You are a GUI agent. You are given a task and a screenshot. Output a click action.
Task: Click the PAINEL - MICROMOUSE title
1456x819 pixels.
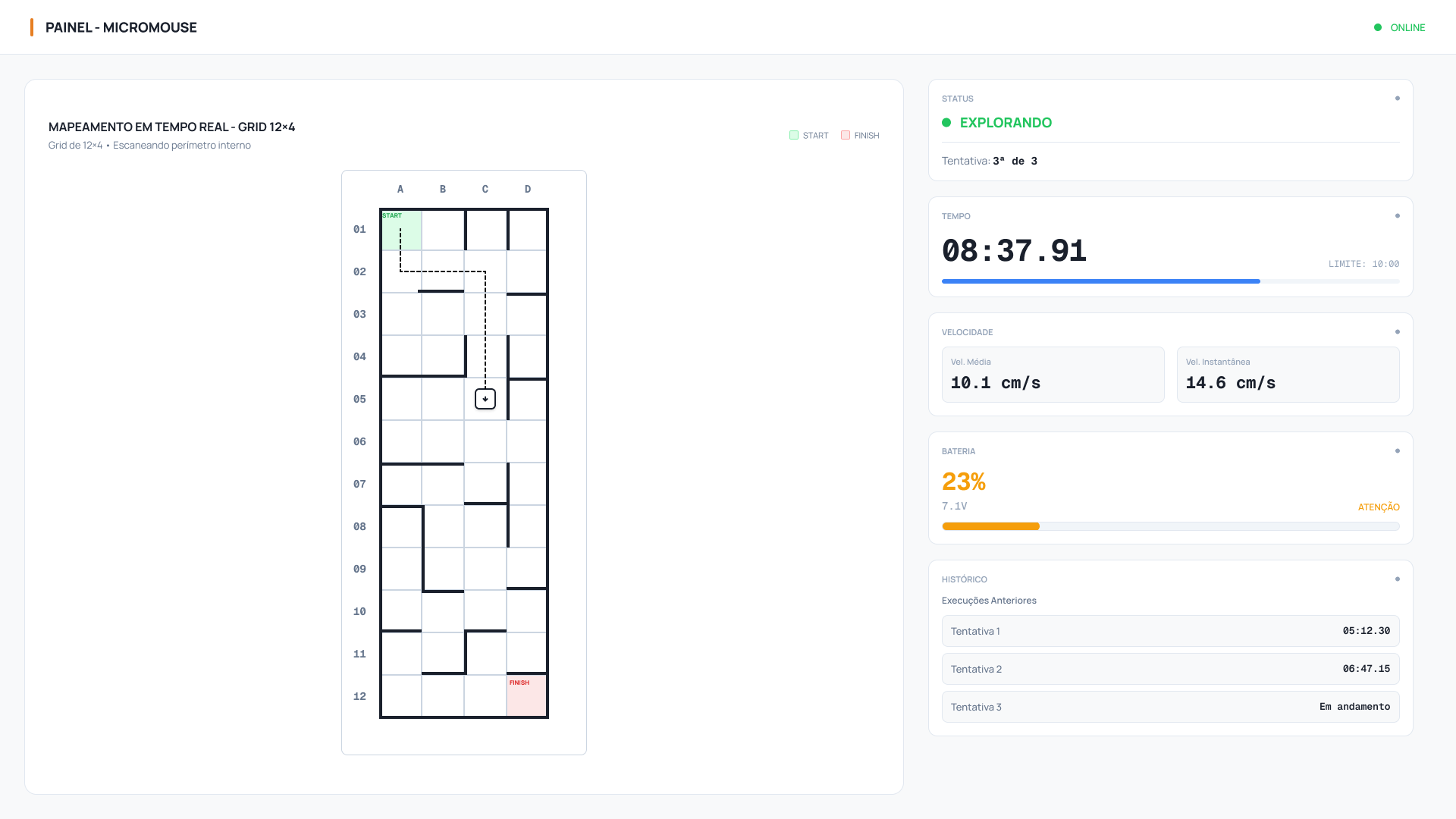121,27
